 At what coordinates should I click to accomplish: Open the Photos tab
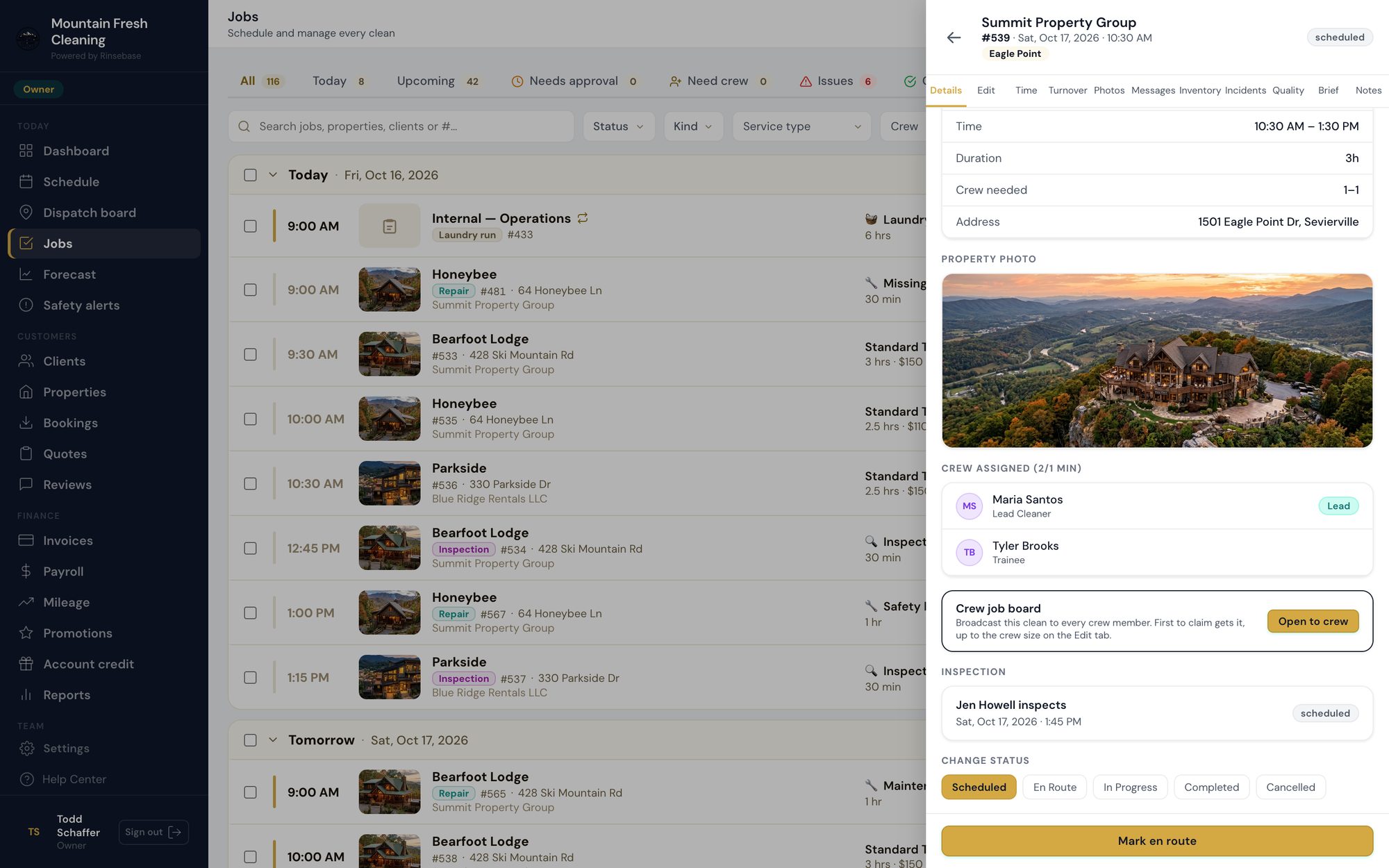point(1109,90)
